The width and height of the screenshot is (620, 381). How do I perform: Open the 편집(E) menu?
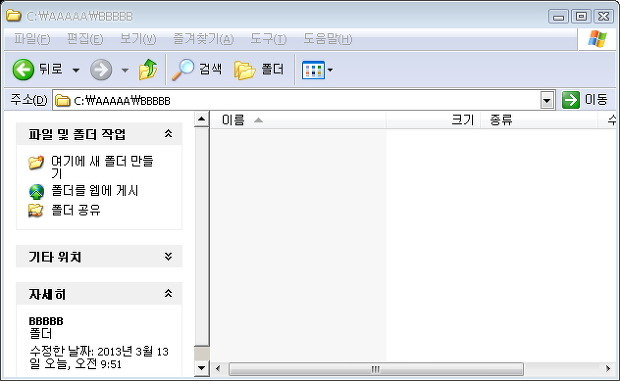click(85, 39)
